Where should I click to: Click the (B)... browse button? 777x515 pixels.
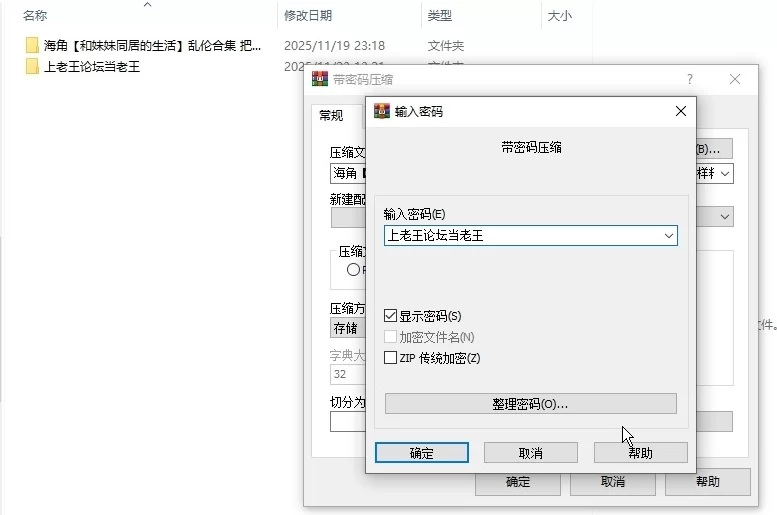point(714,149)
